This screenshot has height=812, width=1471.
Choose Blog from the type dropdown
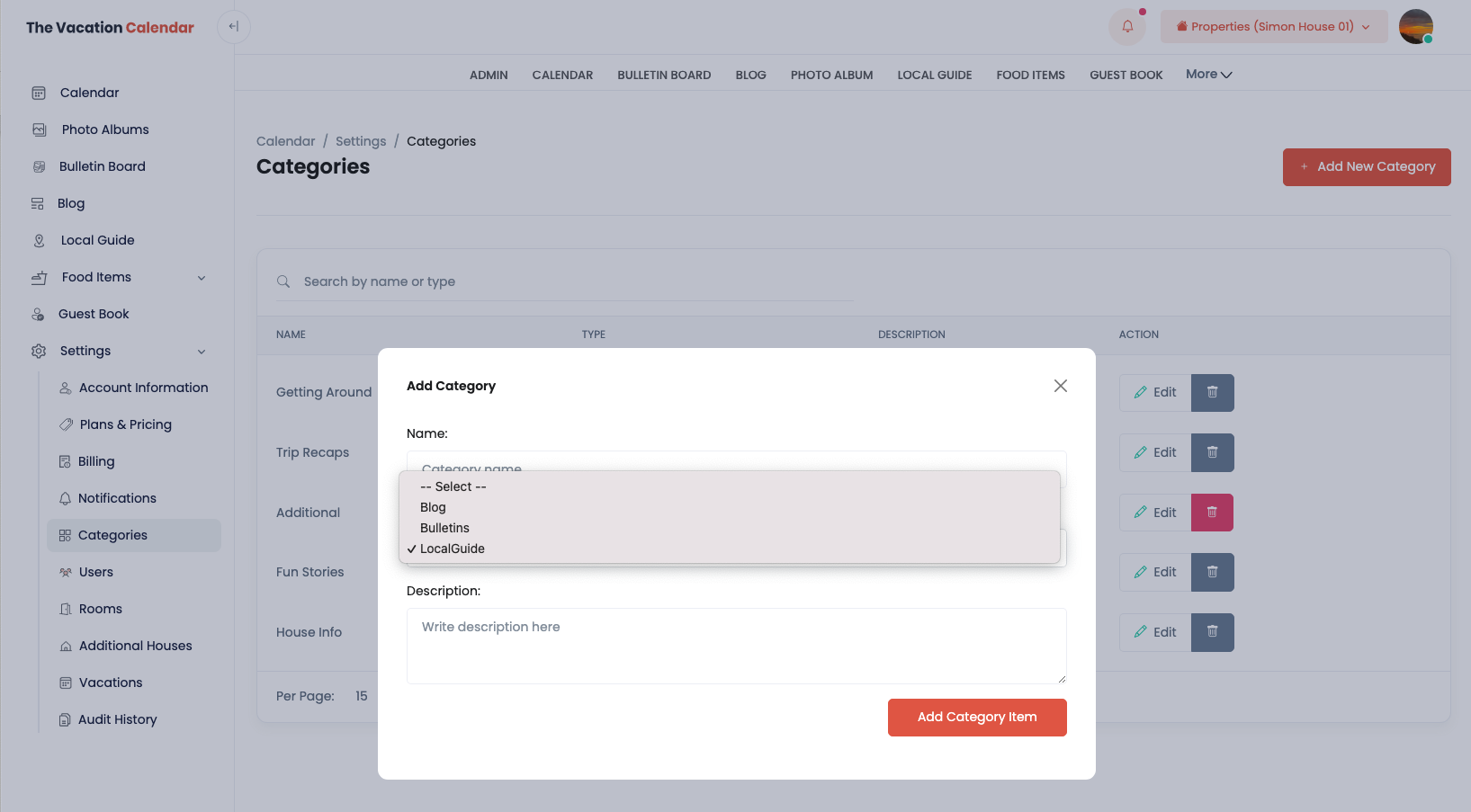coord(433,507)
